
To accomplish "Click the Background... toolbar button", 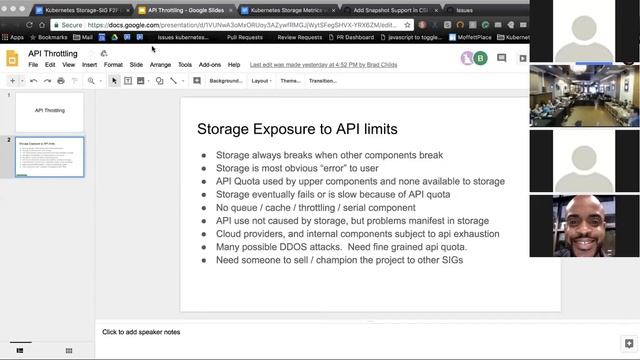I will click(x=226, y=81).
